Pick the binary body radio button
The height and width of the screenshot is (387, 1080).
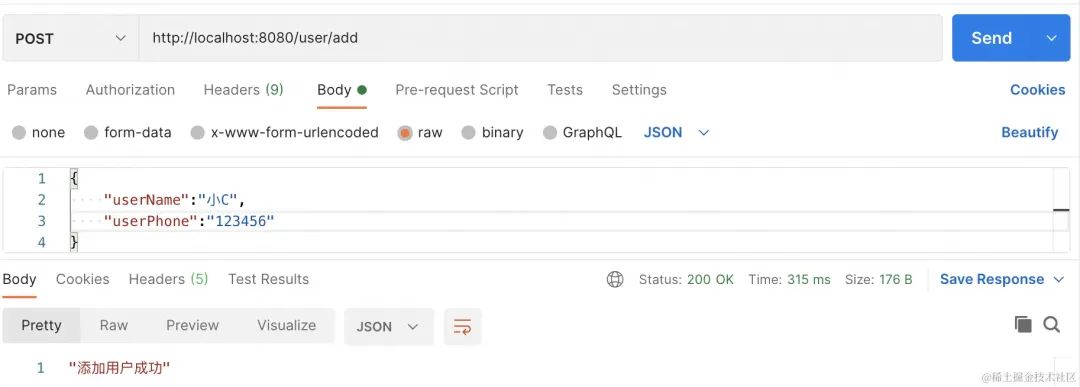coord(468,133)
